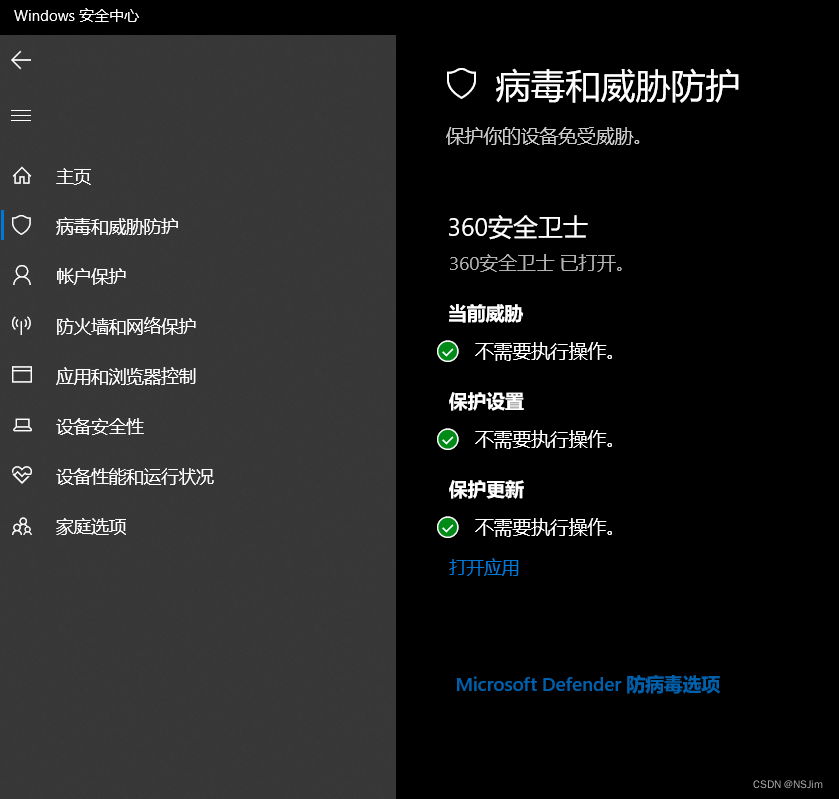
Task: Click the 保护你的设备免受威胁 subtitle
Action: (x=544, y=136)
